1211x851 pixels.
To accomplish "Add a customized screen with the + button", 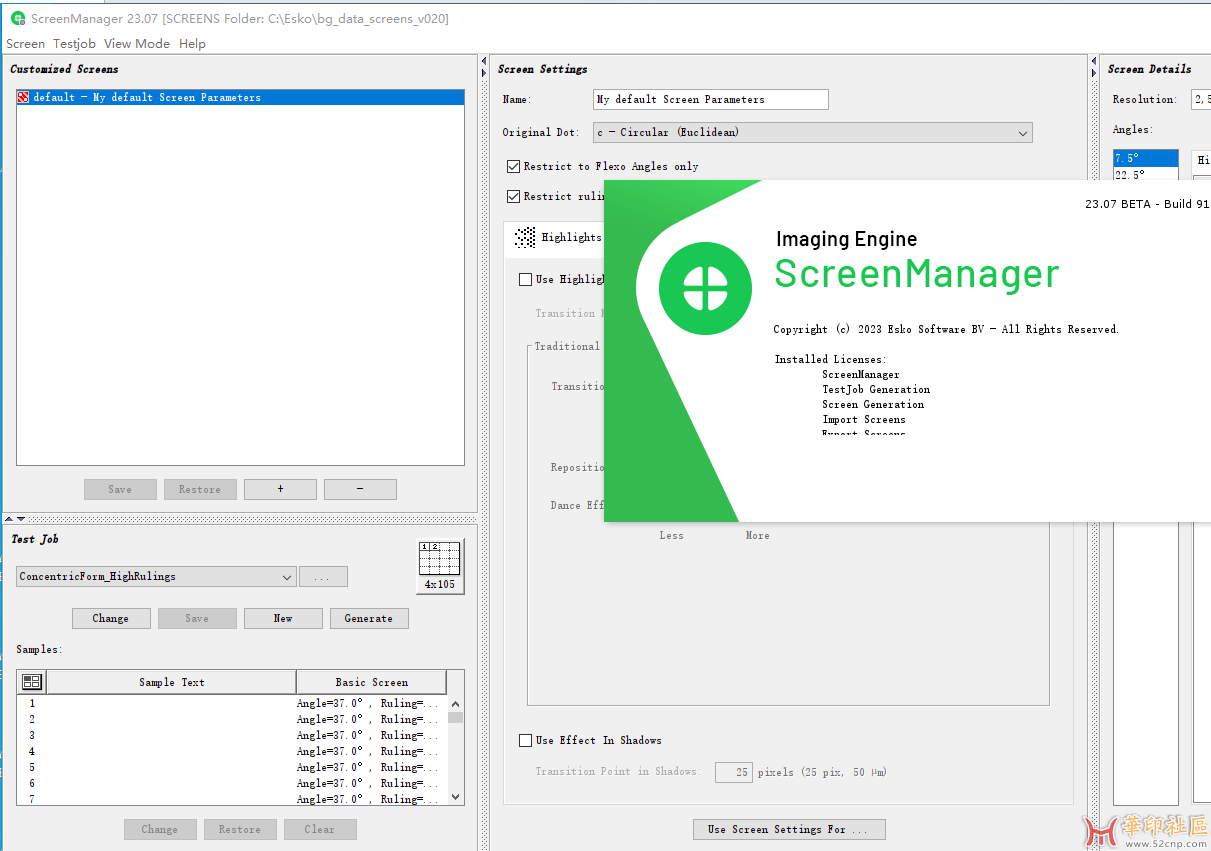I will pyautogui.click(x=280, y=489).
